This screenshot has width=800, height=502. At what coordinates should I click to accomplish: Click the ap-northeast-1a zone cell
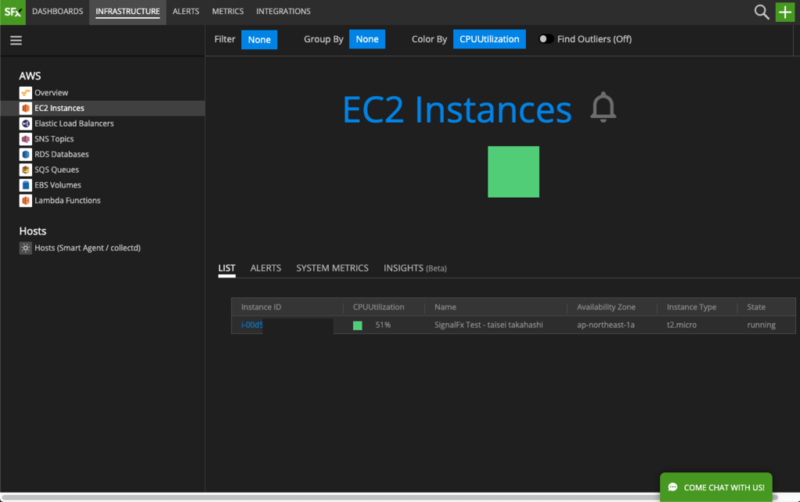pyautogui.click(x=606, y=325)
